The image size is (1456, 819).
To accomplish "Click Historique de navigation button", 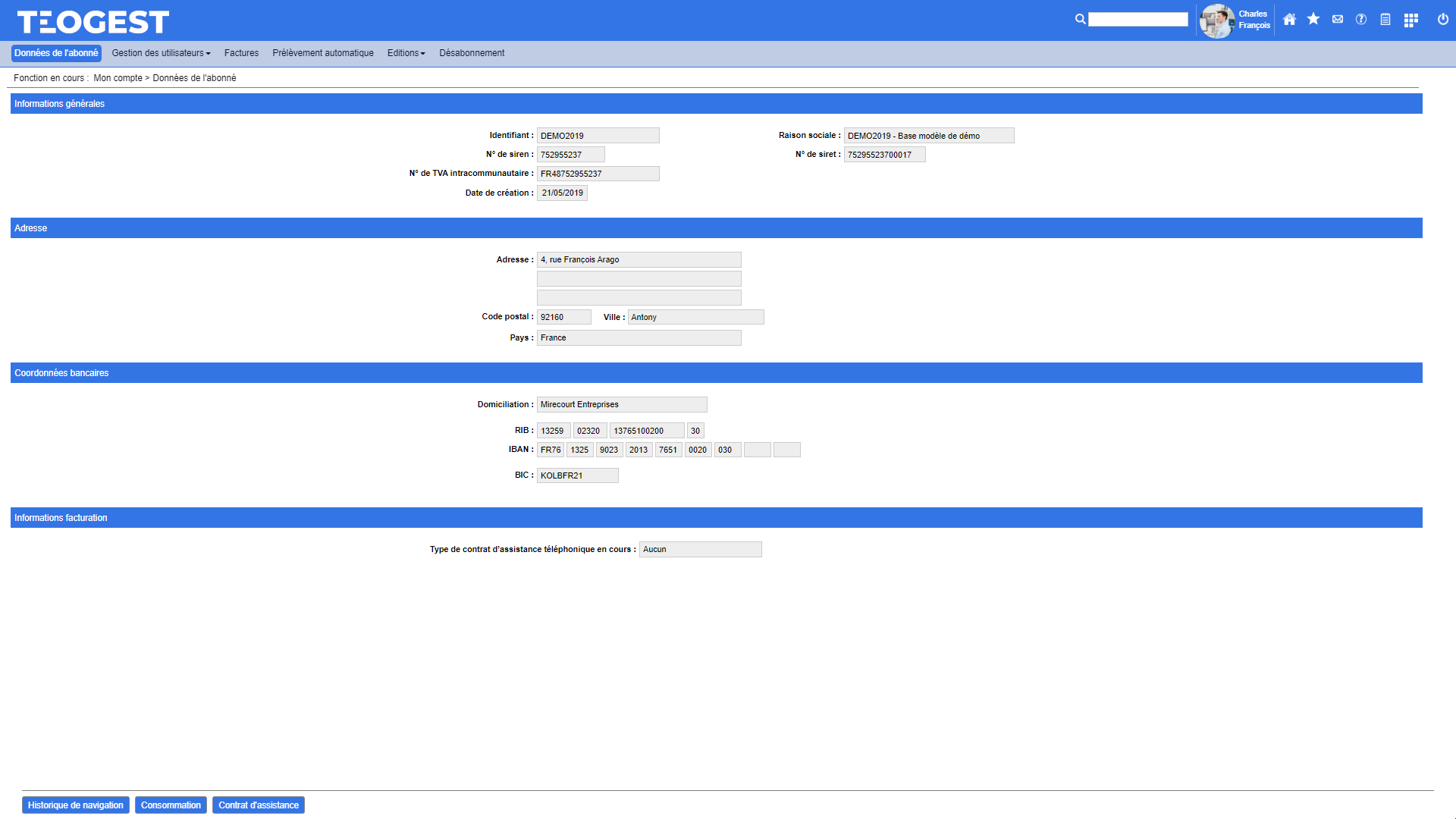I will point(75,805).
